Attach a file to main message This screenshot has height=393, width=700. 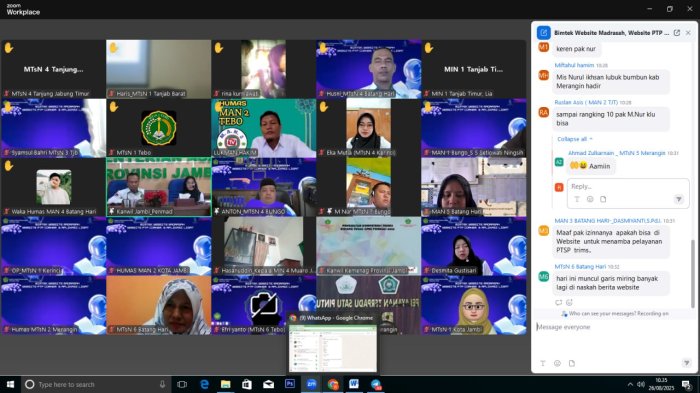572,363
